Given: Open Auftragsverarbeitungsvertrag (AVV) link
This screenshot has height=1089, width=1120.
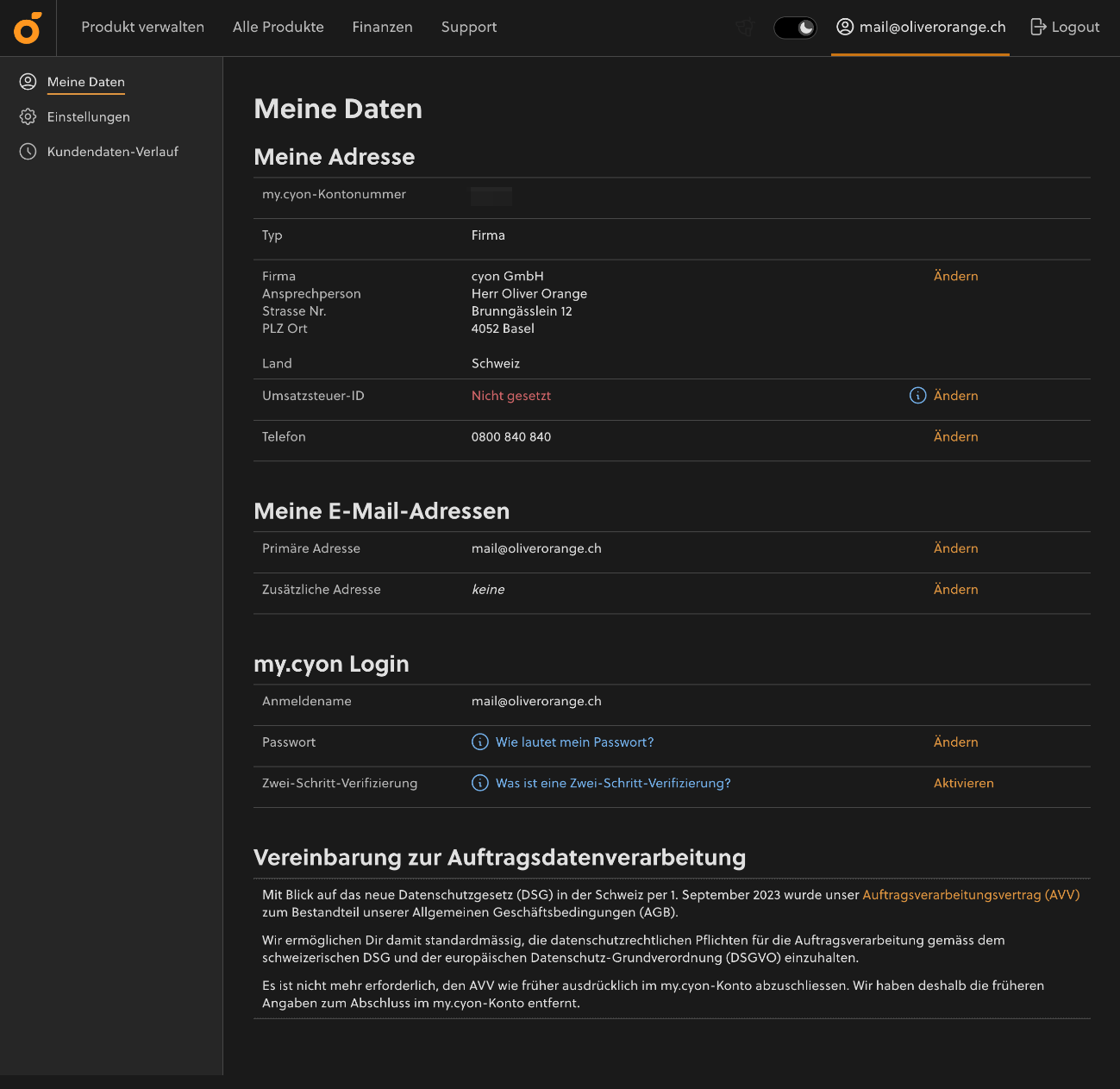Looking at the screenshot, I should click(x=971, y=895).
